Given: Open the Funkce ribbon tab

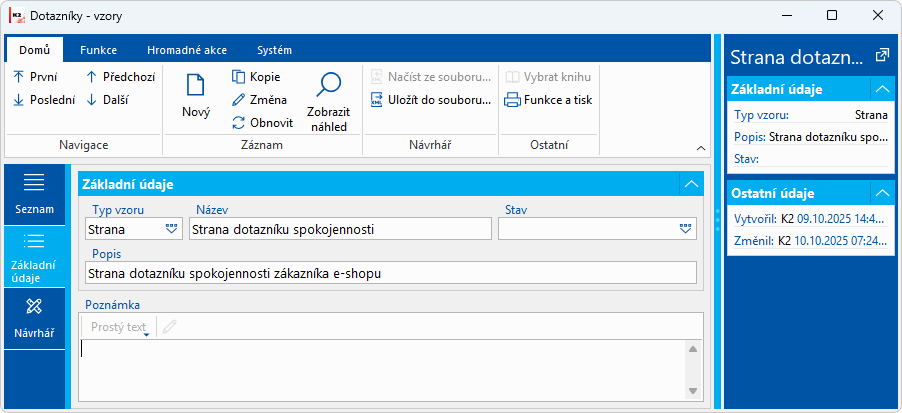Looking at the screenshot, I should (99, 50).
